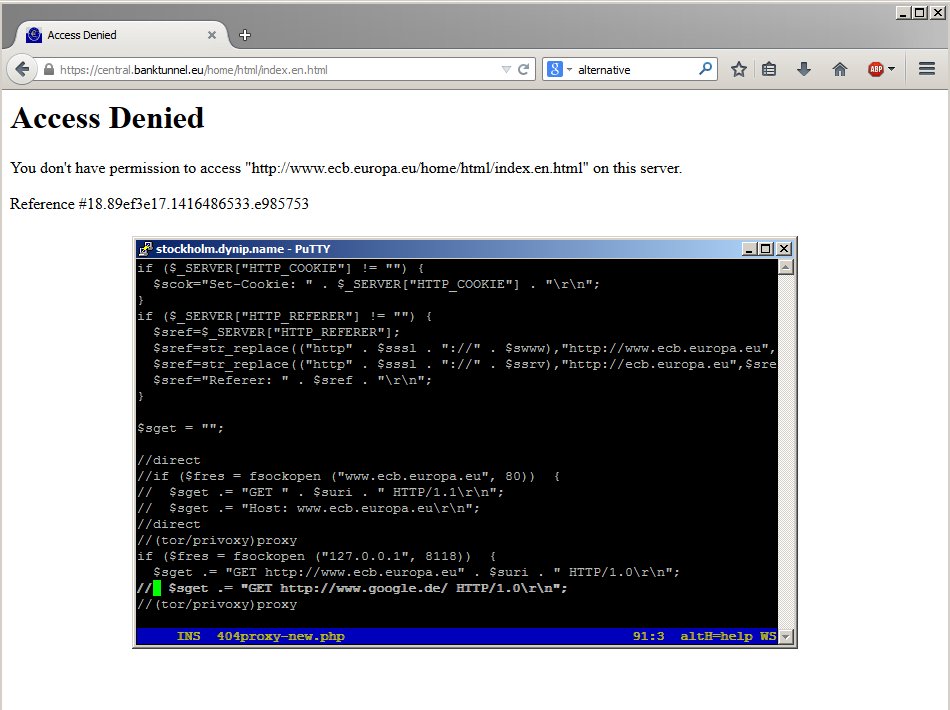Maximize the Firefox browser window
The width and height of the screenshot is (950, 710).
click(x=919, y=13)
